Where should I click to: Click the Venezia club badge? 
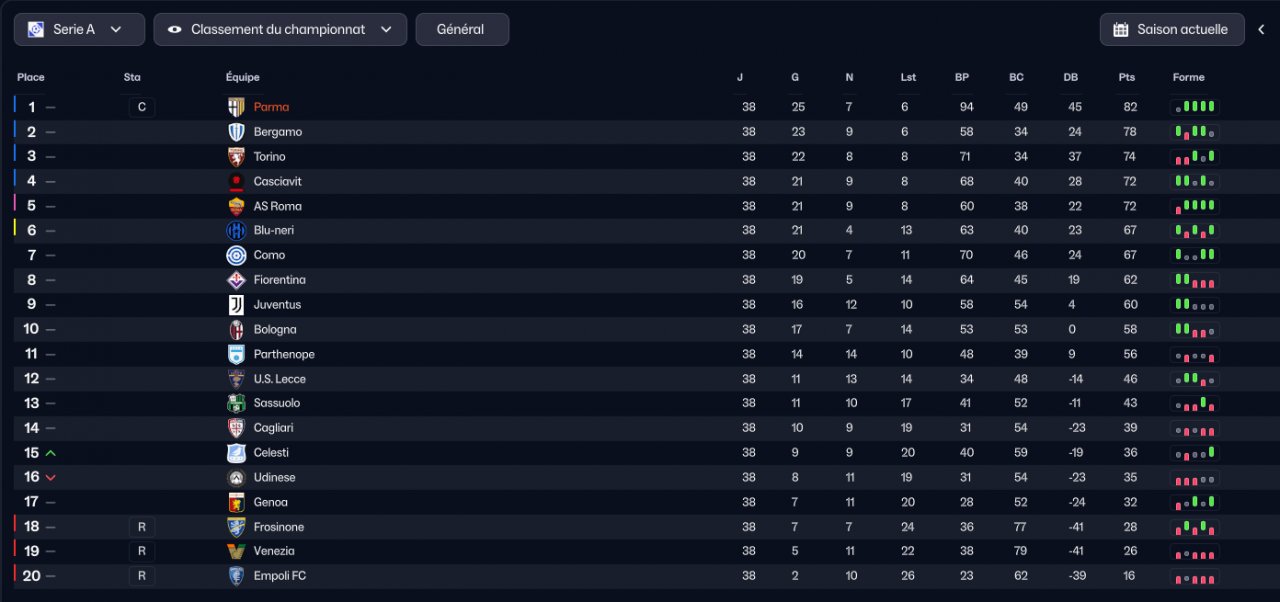[236, 551]
